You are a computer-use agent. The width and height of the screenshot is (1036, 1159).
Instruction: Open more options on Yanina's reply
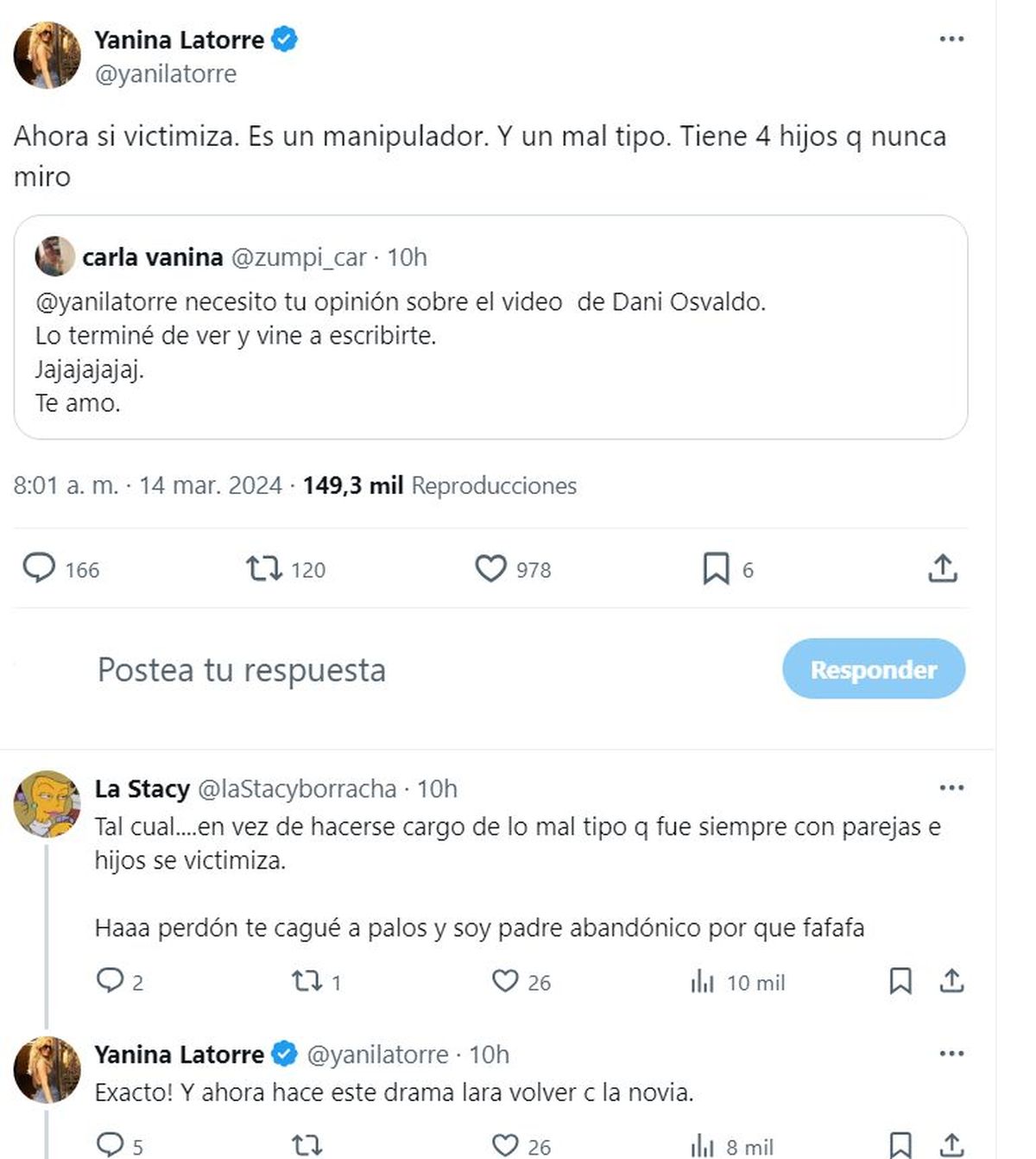(951, 1054)
